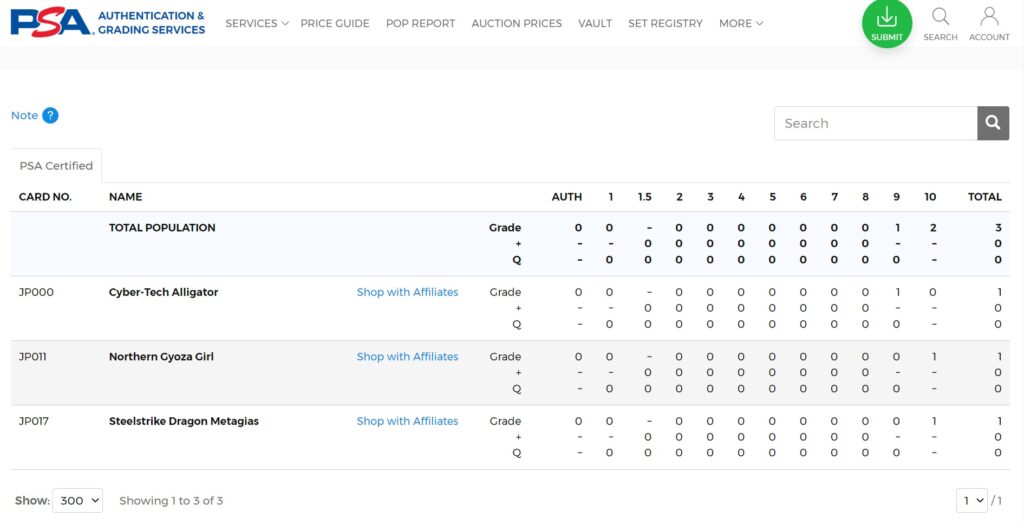Viewport: 1024px width, 523px height.
Task: Open the Show 300 rows dropdown
Action: coord(78,501)
